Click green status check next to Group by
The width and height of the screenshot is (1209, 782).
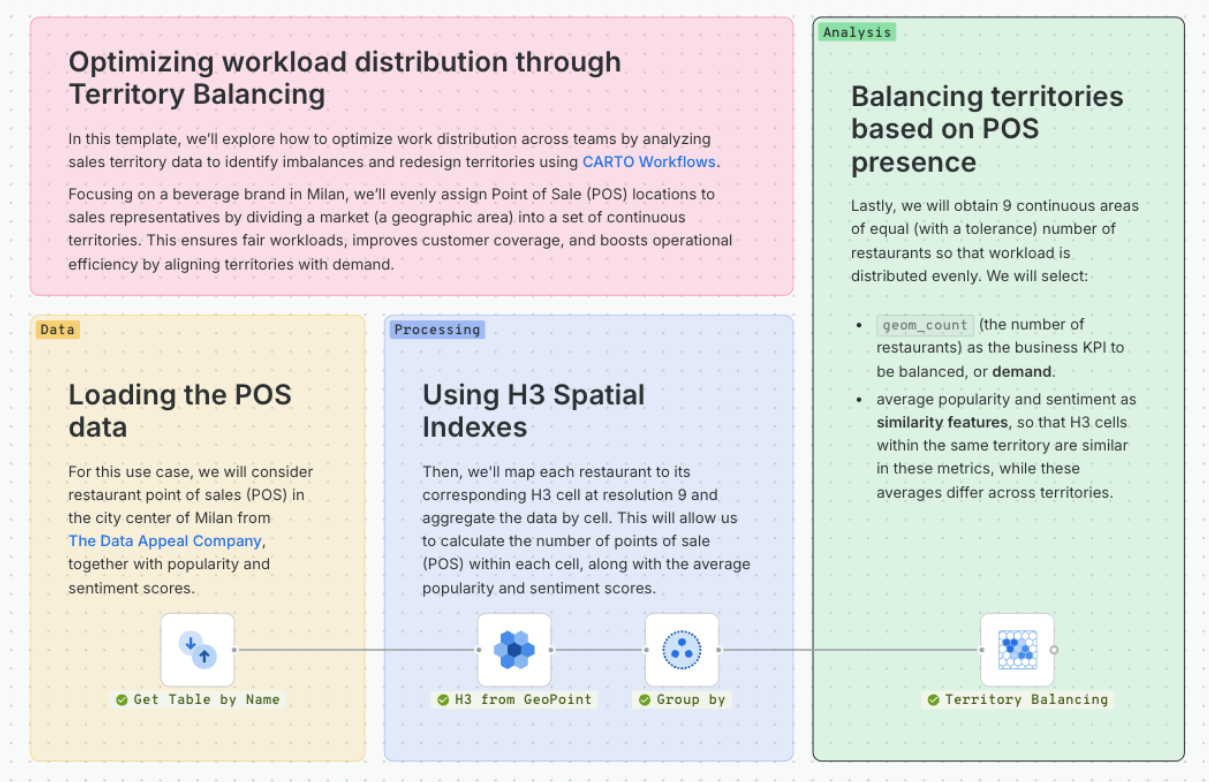click(x=645, y=700)
